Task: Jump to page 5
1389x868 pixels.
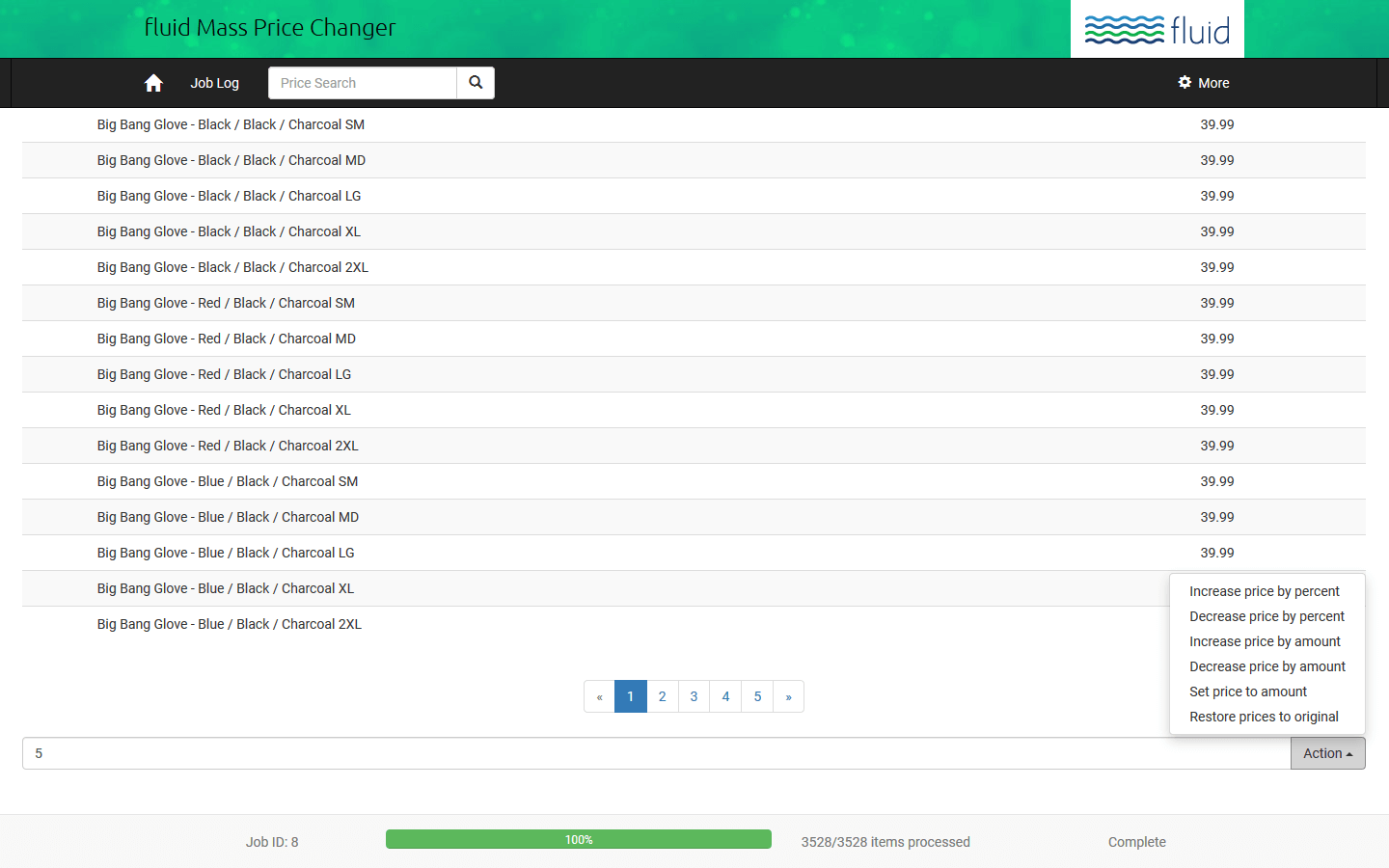Action: (757, 696)
